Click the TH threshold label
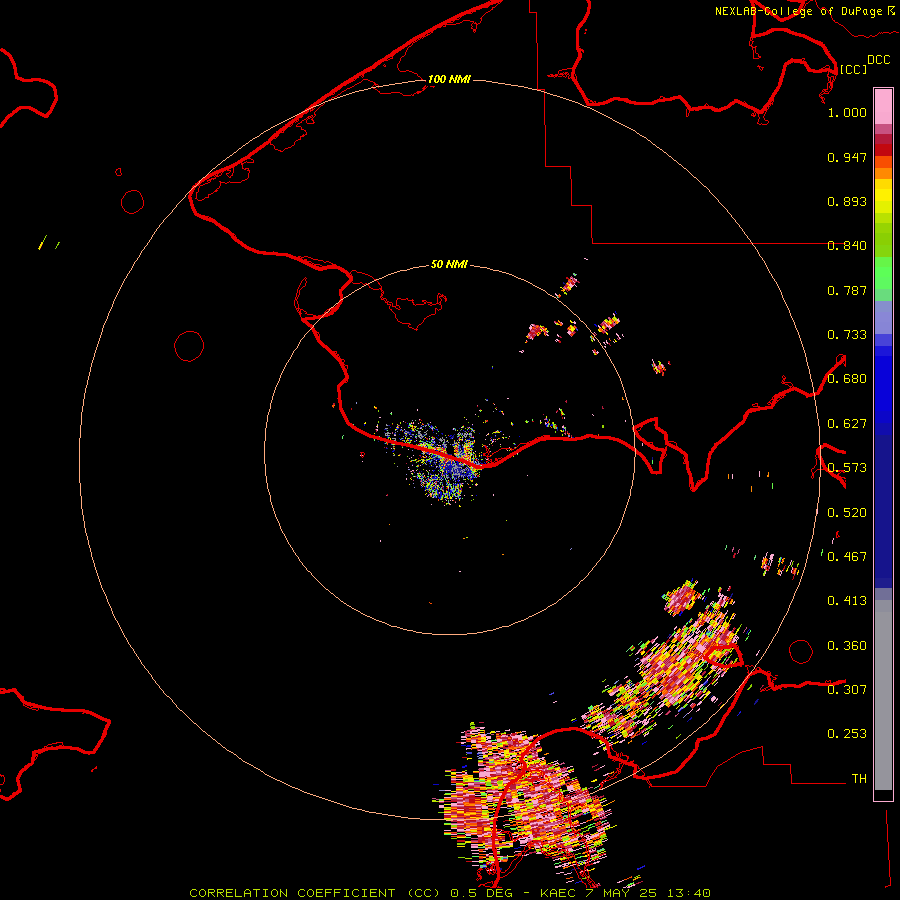 coord(859,778)
